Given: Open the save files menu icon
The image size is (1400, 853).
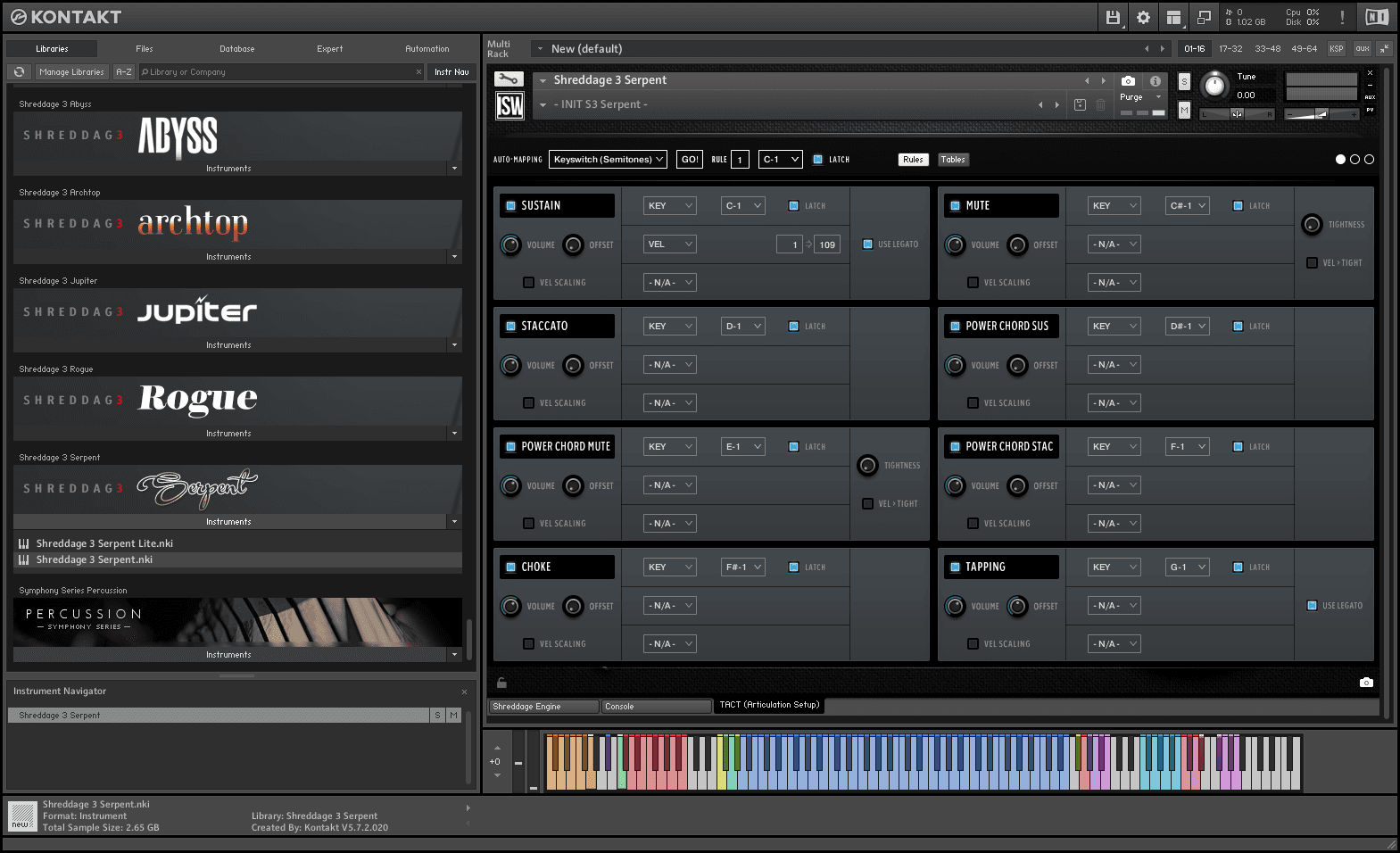Looking at the screenshot, I should click(x=1113, y=17).
